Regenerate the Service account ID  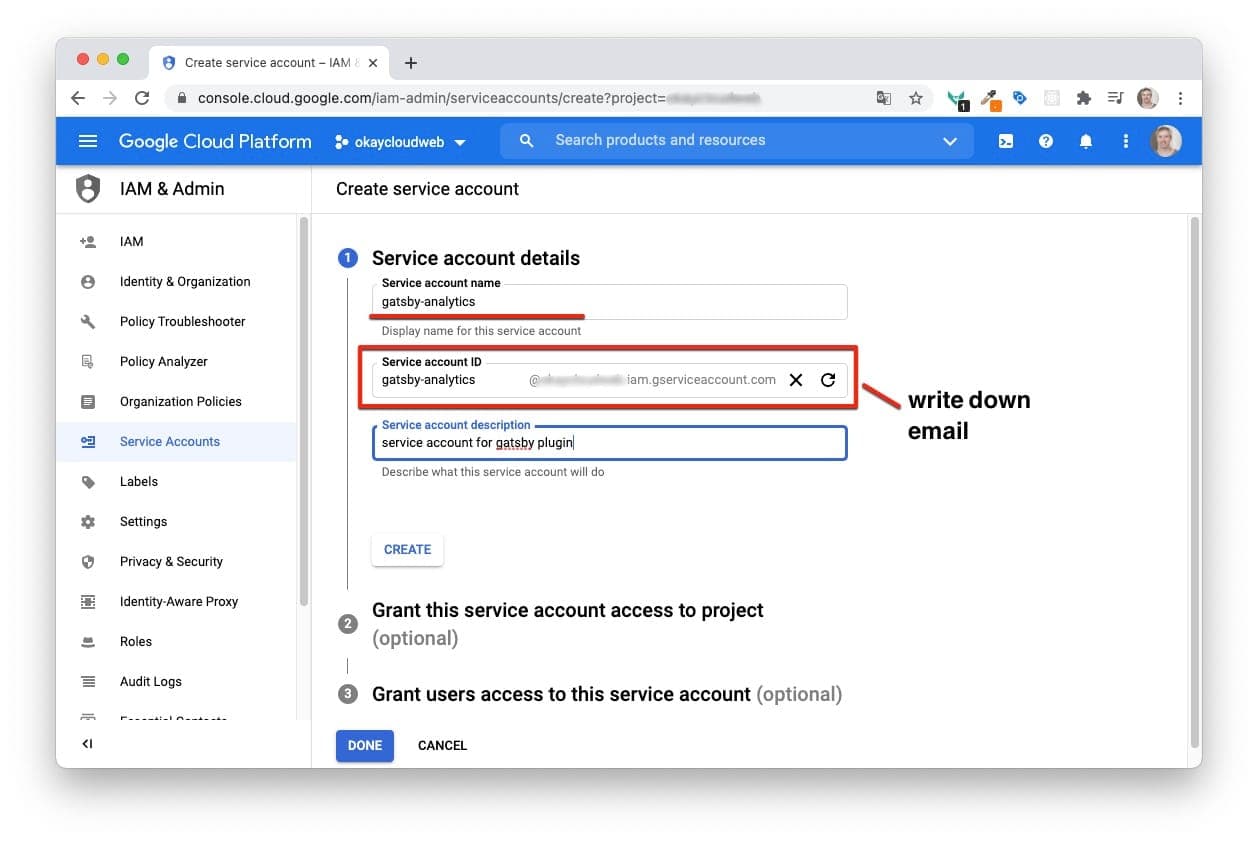828,380
